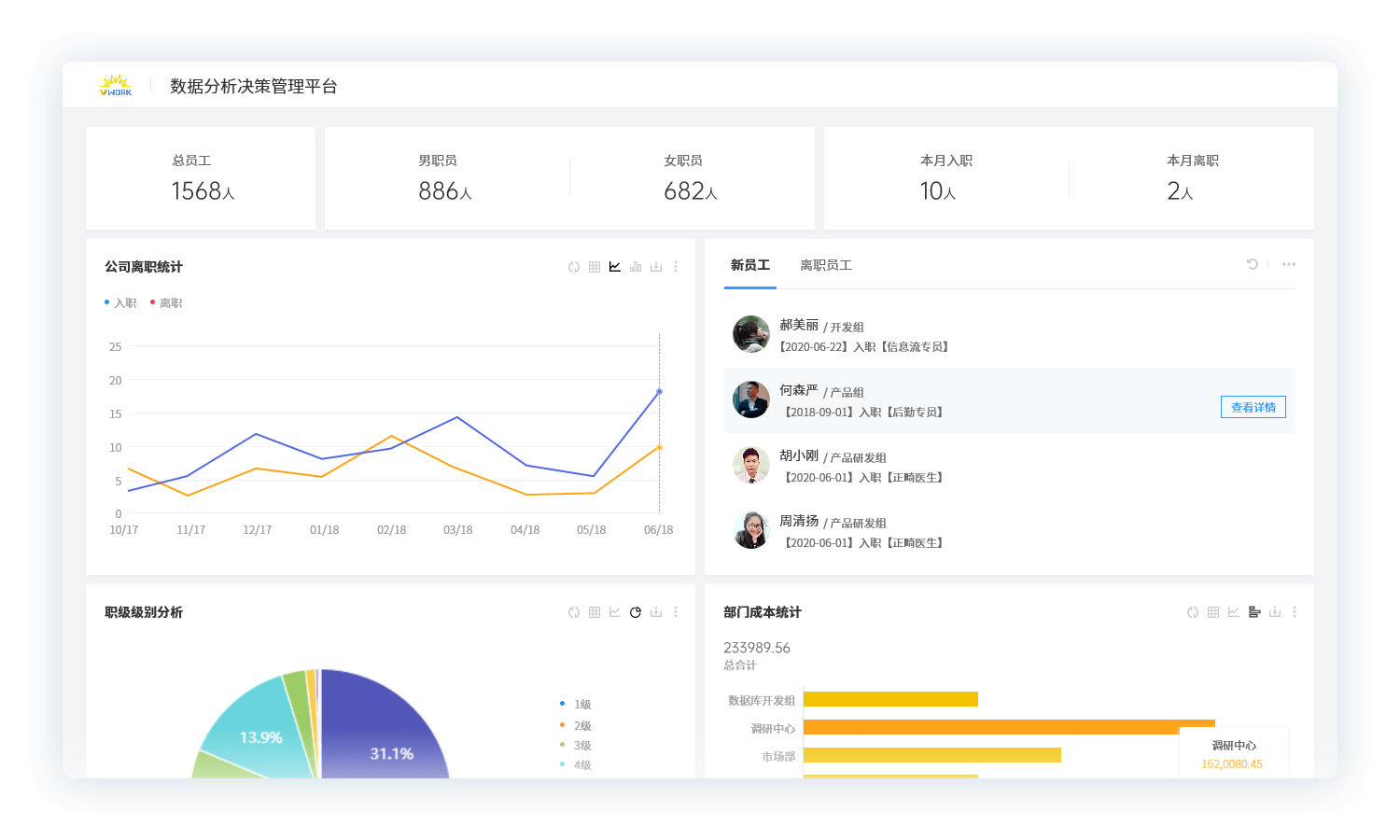Toggle 1级 in pie chart legend
Image resolution: width=1400 pixels, height=840 pixels.
pyautogui.click(x=576, y=705)
